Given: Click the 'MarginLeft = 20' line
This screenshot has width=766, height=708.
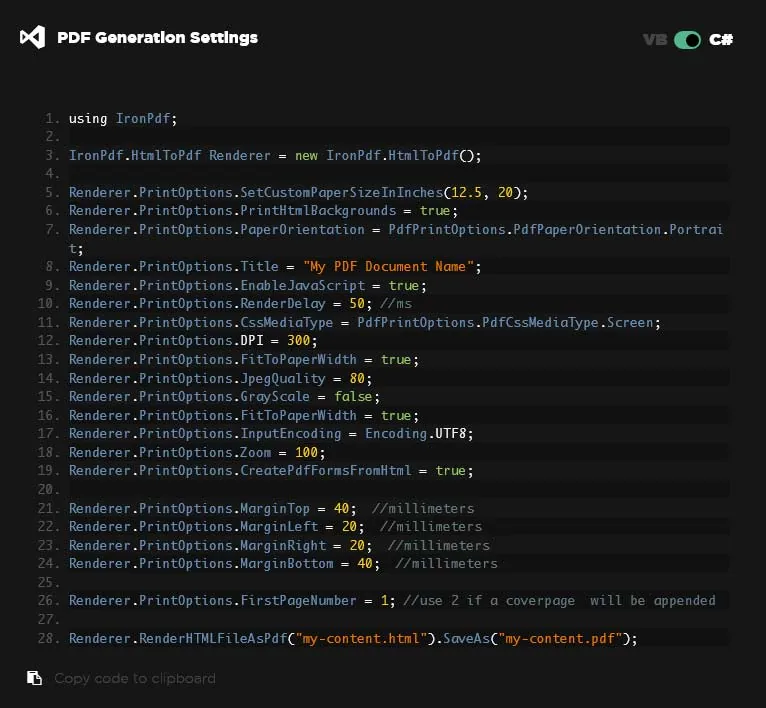Looking at the screenshot, I should [x=276, y=527].
